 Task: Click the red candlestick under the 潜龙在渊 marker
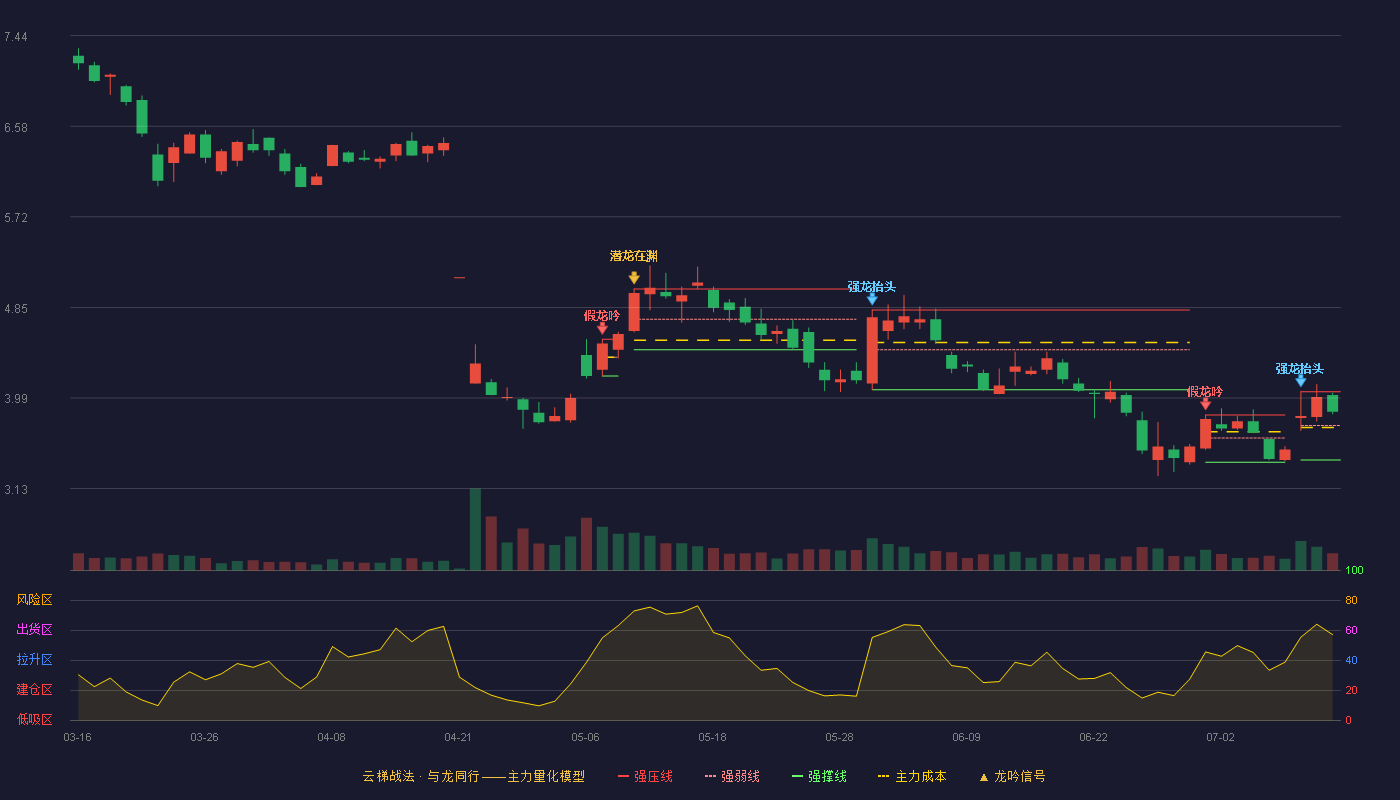pos(634,312)
